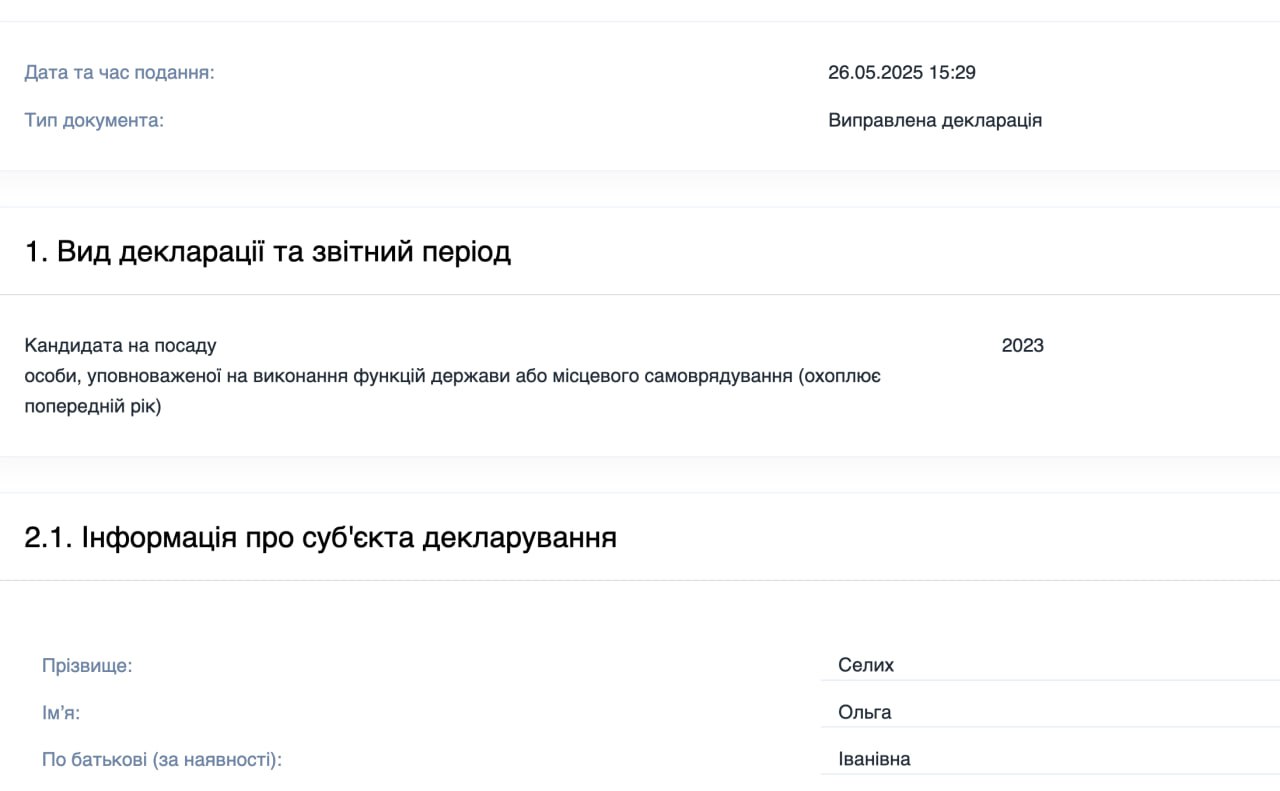Select the first name value 'Ольга'
1280x791 pixels.
tap(865, 712)
